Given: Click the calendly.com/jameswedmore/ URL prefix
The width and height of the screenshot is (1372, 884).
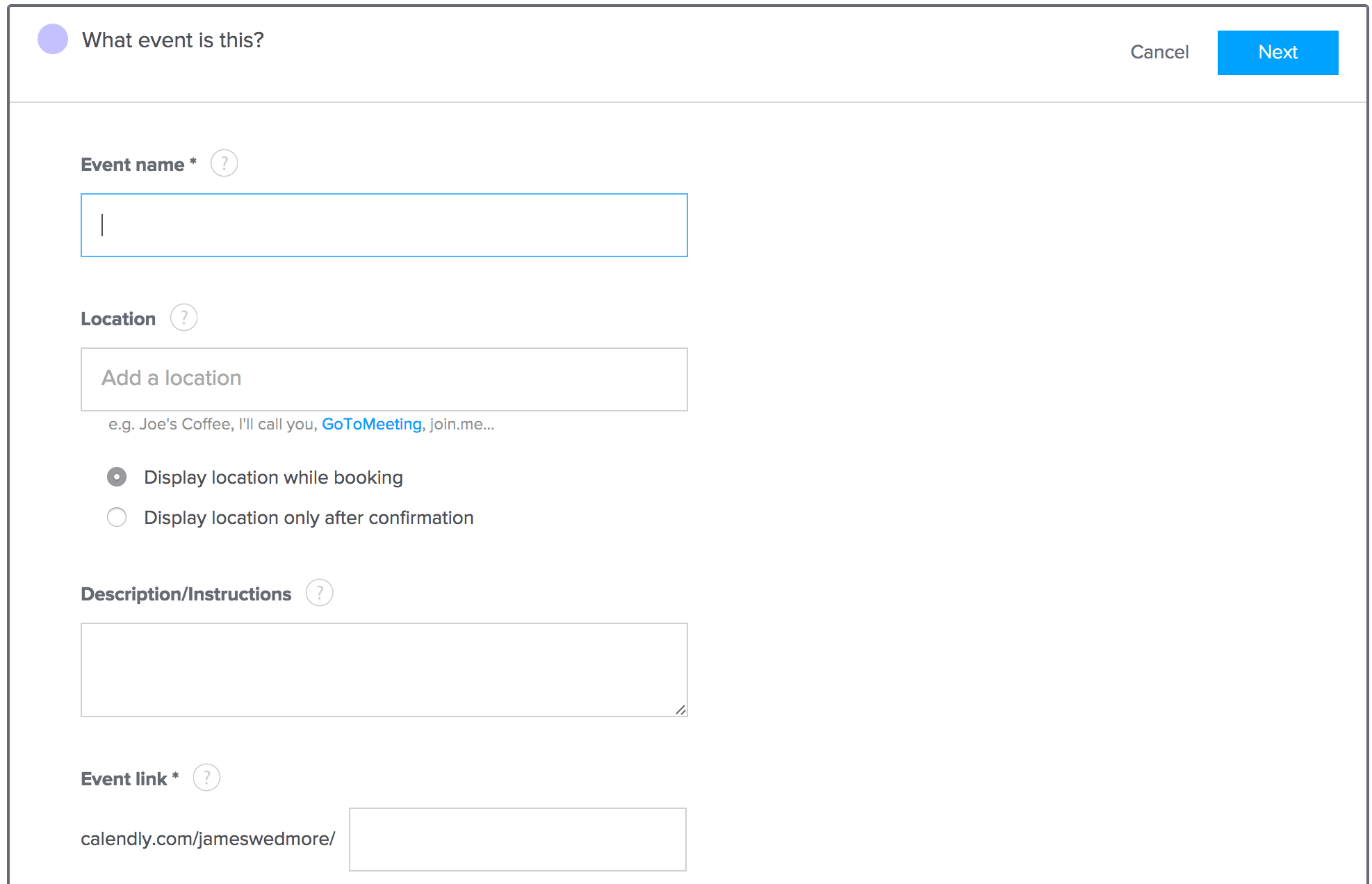Looking at the screenshot, I should coord(208,839).
